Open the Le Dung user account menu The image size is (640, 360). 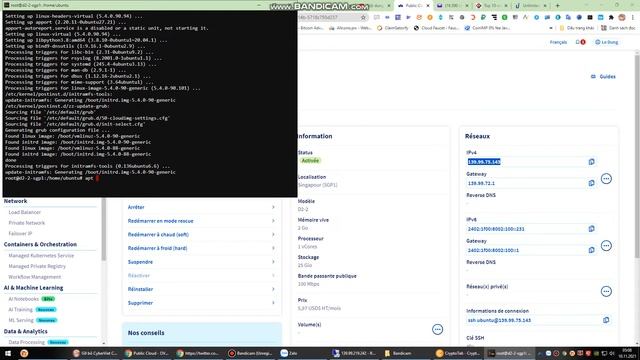pos(607,42)
